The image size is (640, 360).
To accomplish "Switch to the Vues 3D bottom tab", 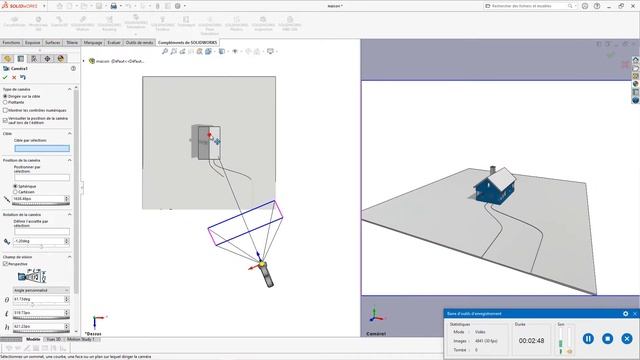I will coord(53,339).
